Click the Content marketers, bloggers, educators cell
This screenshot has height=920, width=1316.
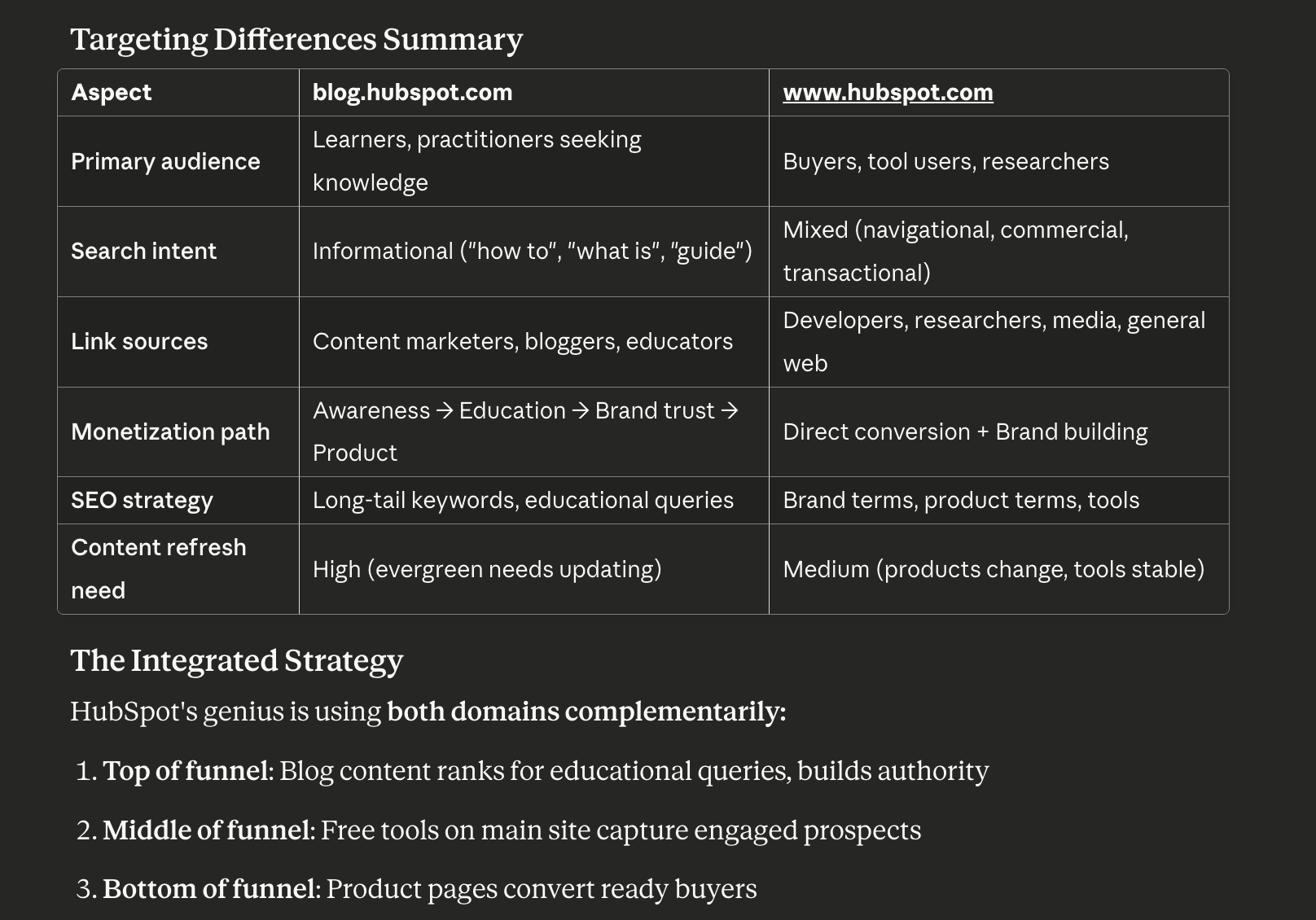tap(523, 341)
